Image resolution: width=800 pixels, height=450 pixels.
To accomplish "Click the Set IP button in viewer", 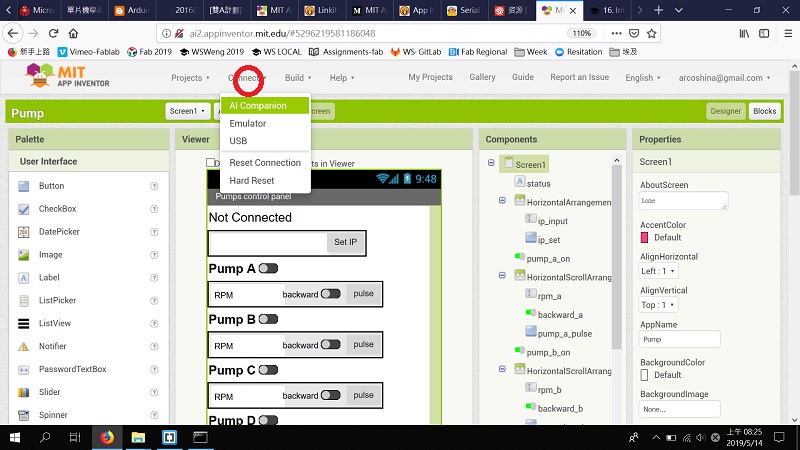I will coord(345,242).
